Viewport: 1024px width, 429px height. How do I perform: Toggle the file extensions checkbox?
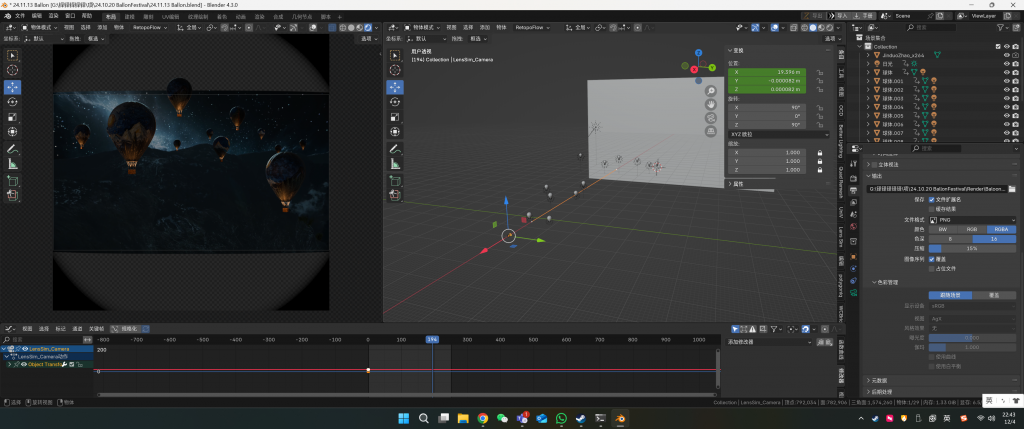click(932, 199)
